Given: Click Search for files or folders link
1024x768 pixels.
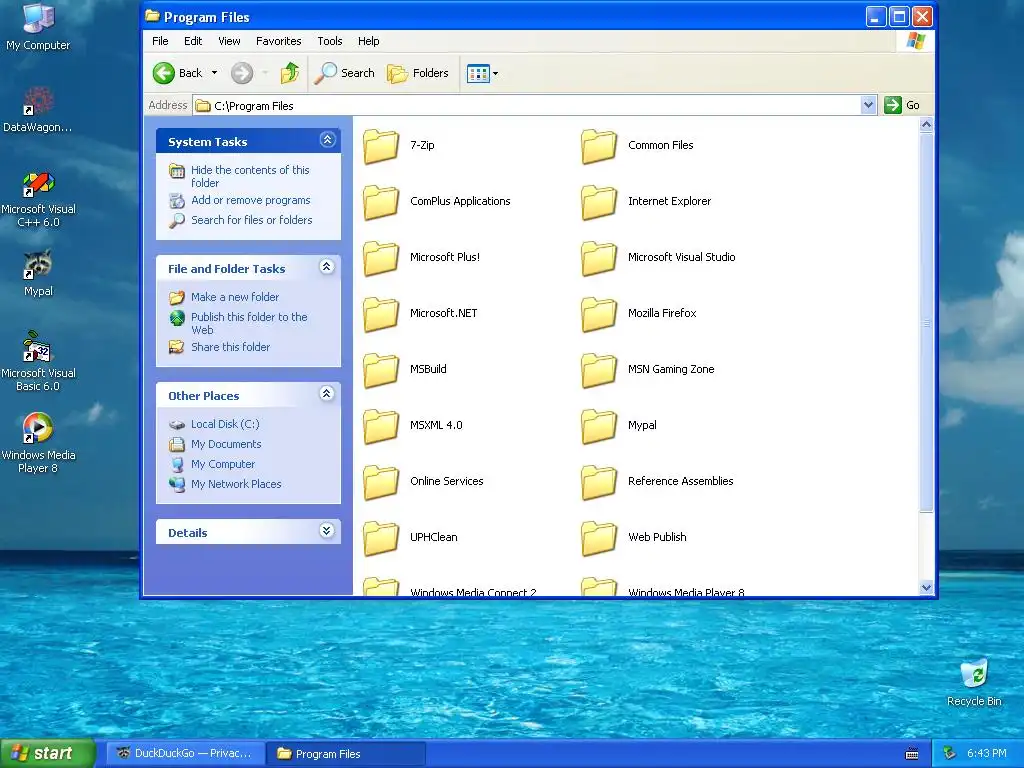Looking at the screenshot, I should [x=251, y=220].
